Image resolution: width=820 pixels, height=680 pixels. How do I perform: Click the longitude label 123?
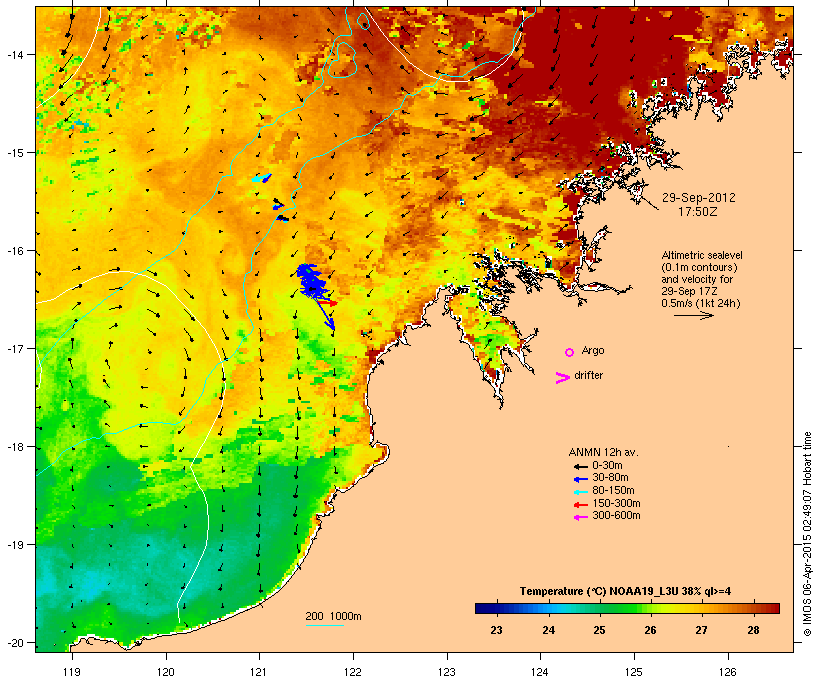447,672
